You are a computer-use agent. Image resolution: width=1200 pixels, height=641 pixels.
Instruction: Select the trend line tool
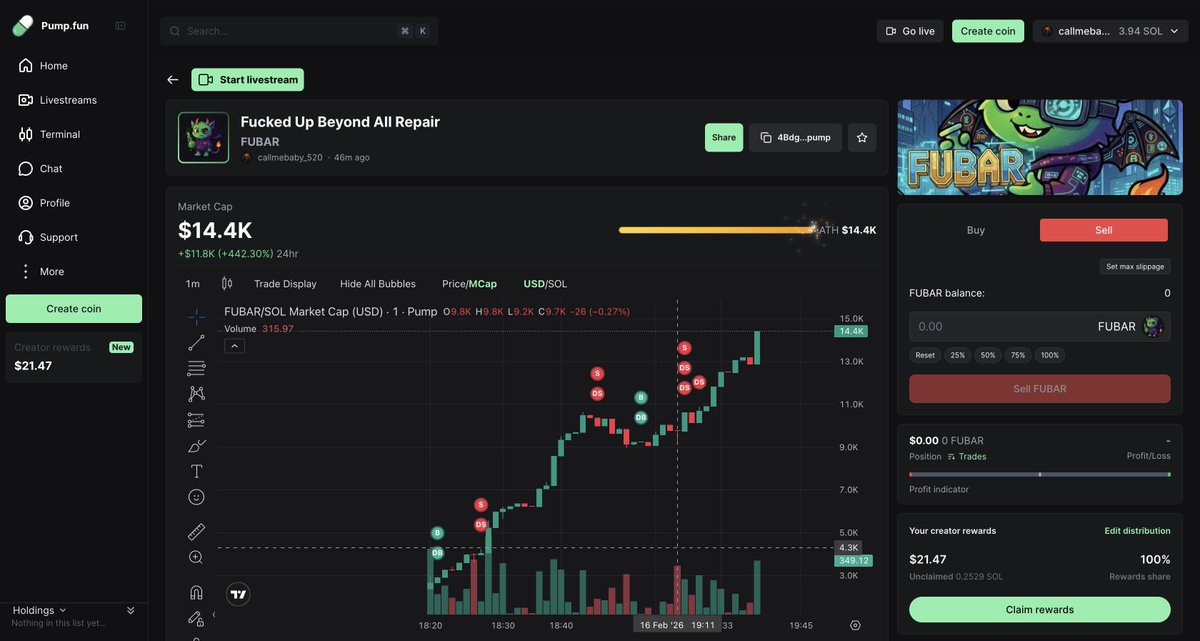coord(197,343)
